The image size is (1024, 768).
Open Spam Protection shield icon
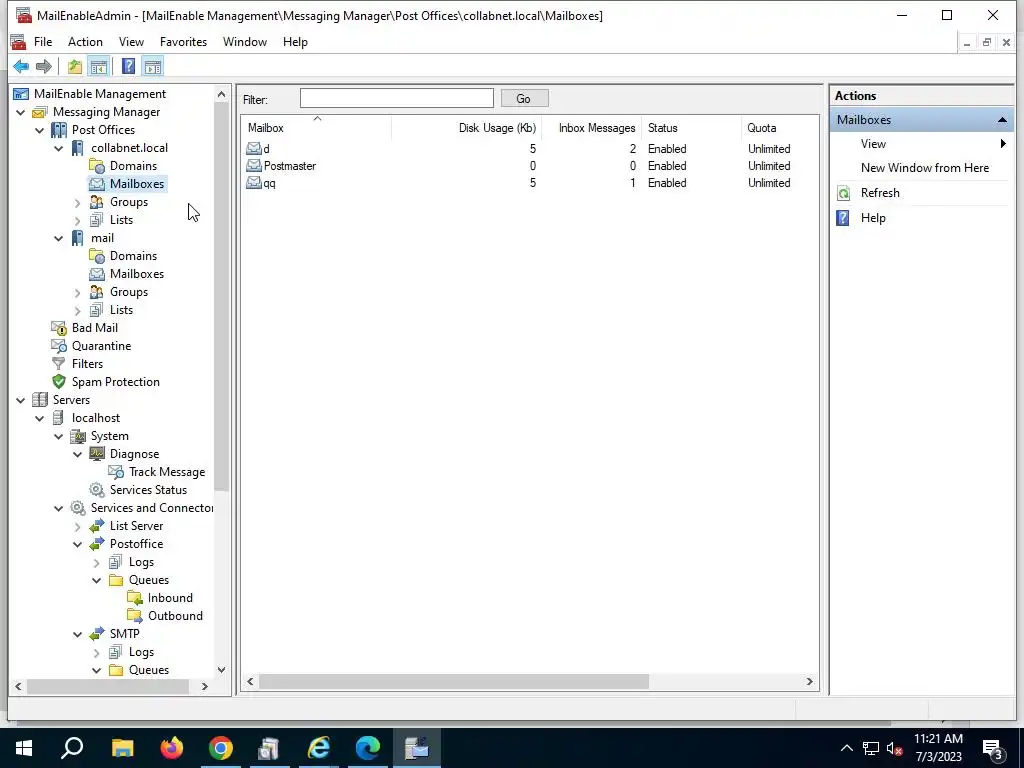tap(59, 382)
